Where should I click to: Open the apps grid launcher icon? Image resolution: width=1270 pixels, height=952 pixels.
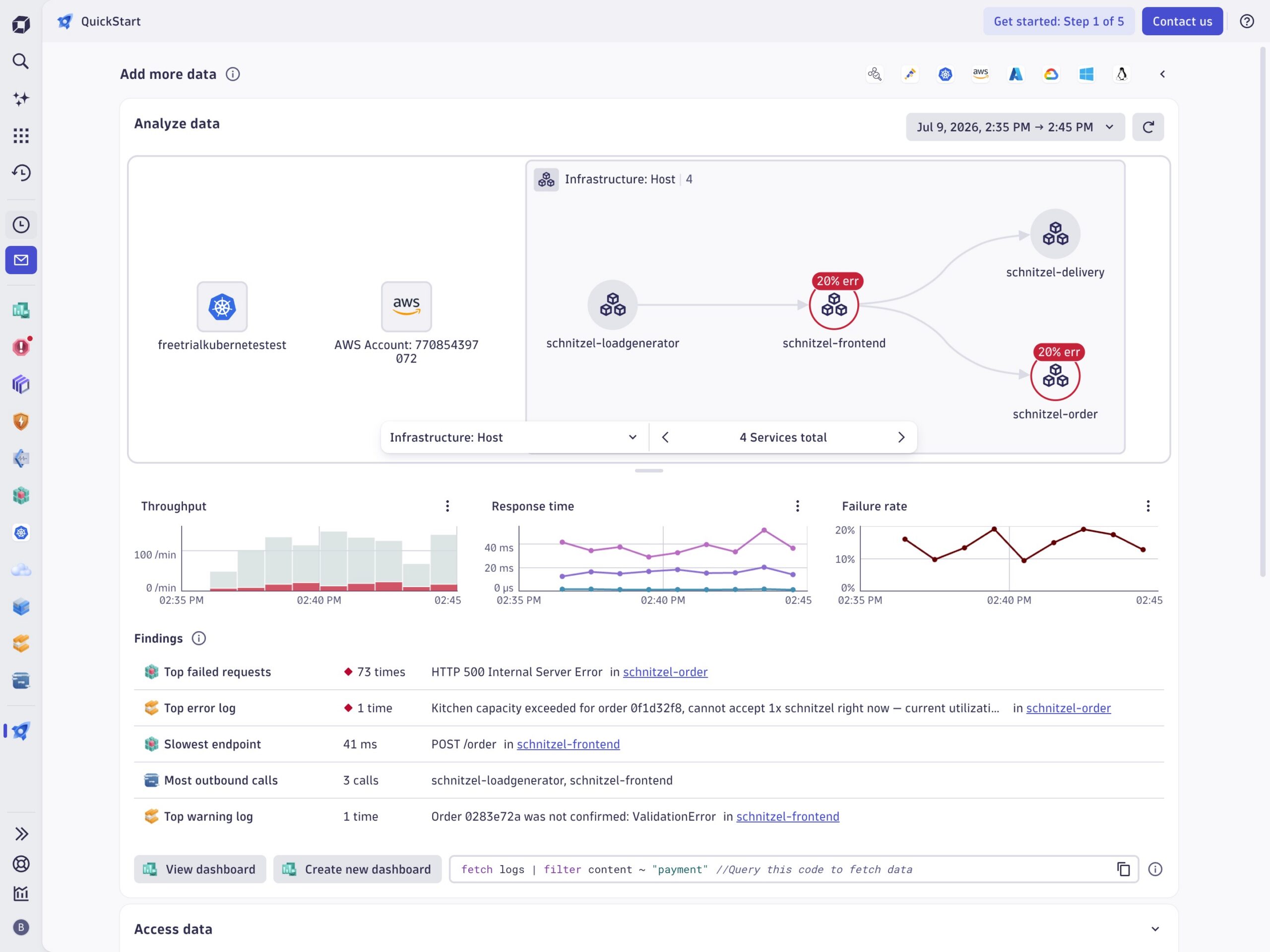click(x=21, y=135)
